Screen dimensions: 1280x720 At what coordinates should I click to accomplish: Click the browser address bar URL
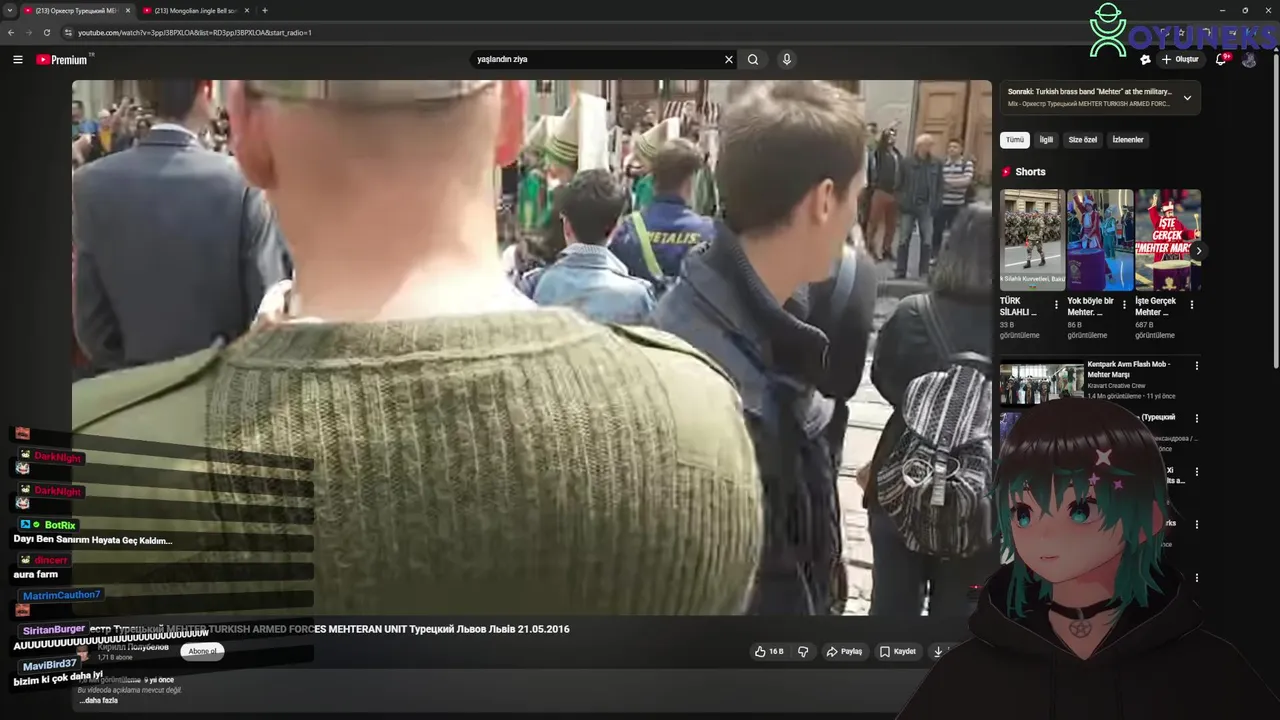tap(195, 33)
